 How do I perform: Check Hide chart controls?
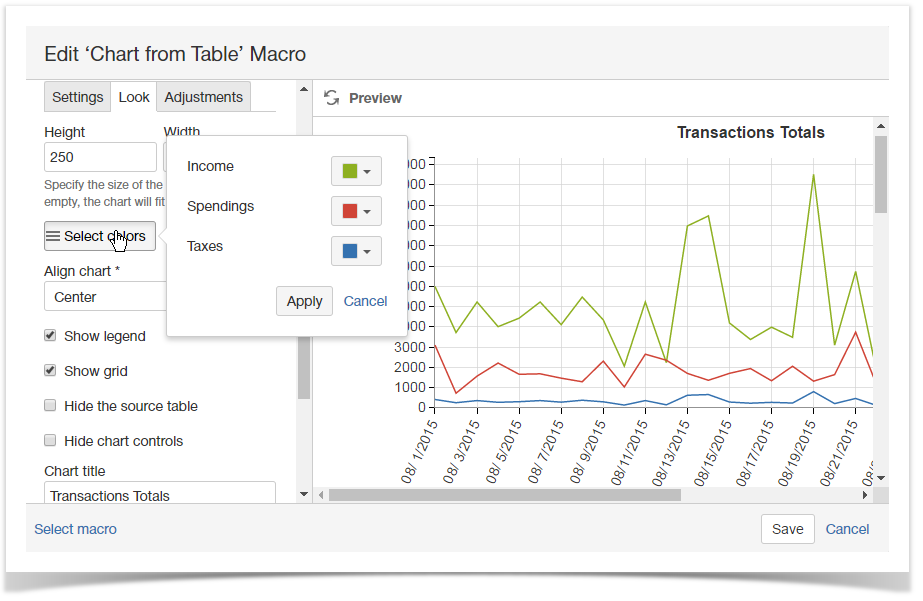(x=49, y=440)
